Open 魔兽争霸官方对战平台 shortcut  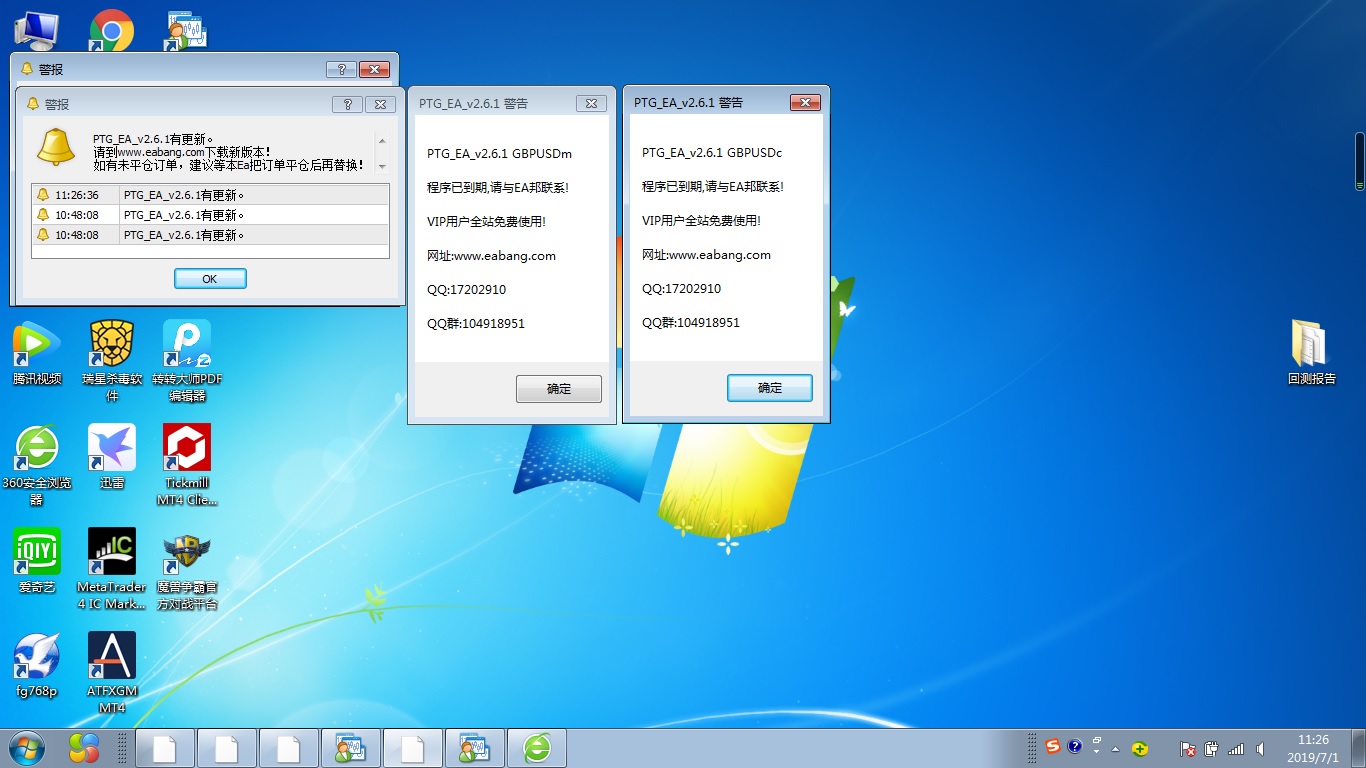pos(187,569)
